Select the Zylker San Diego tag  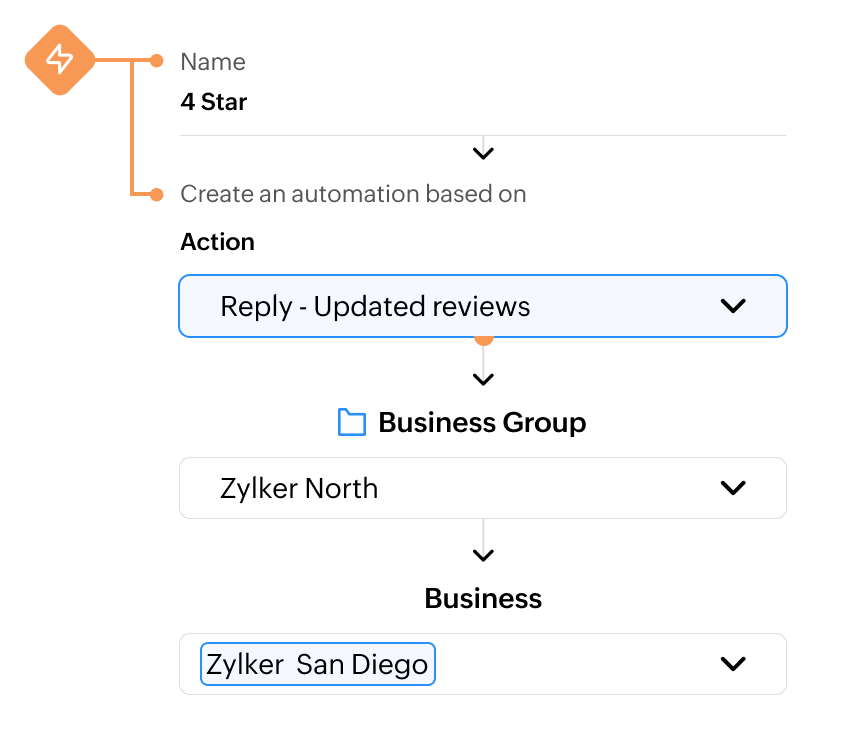tap(318, 664)
